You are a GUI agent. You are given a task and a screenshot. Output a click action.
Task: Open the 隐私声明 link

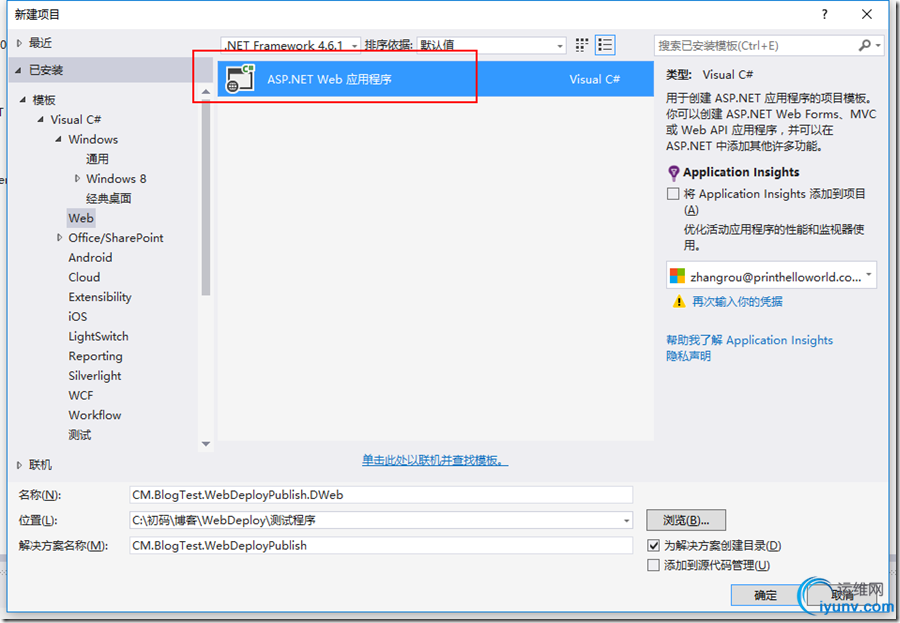[x=688, y=356]
